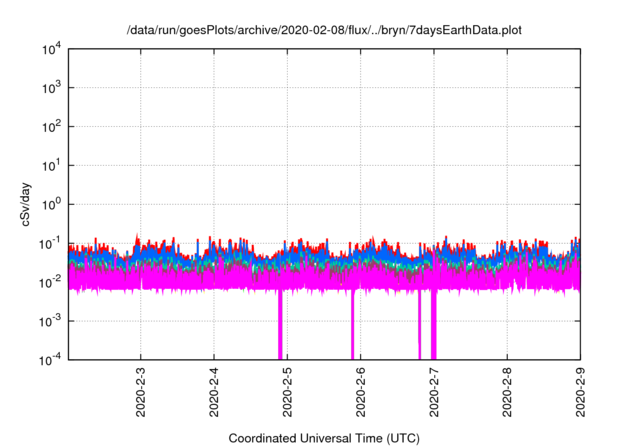Click the 10^-4 y-axis tick label

tap(50, 360)
